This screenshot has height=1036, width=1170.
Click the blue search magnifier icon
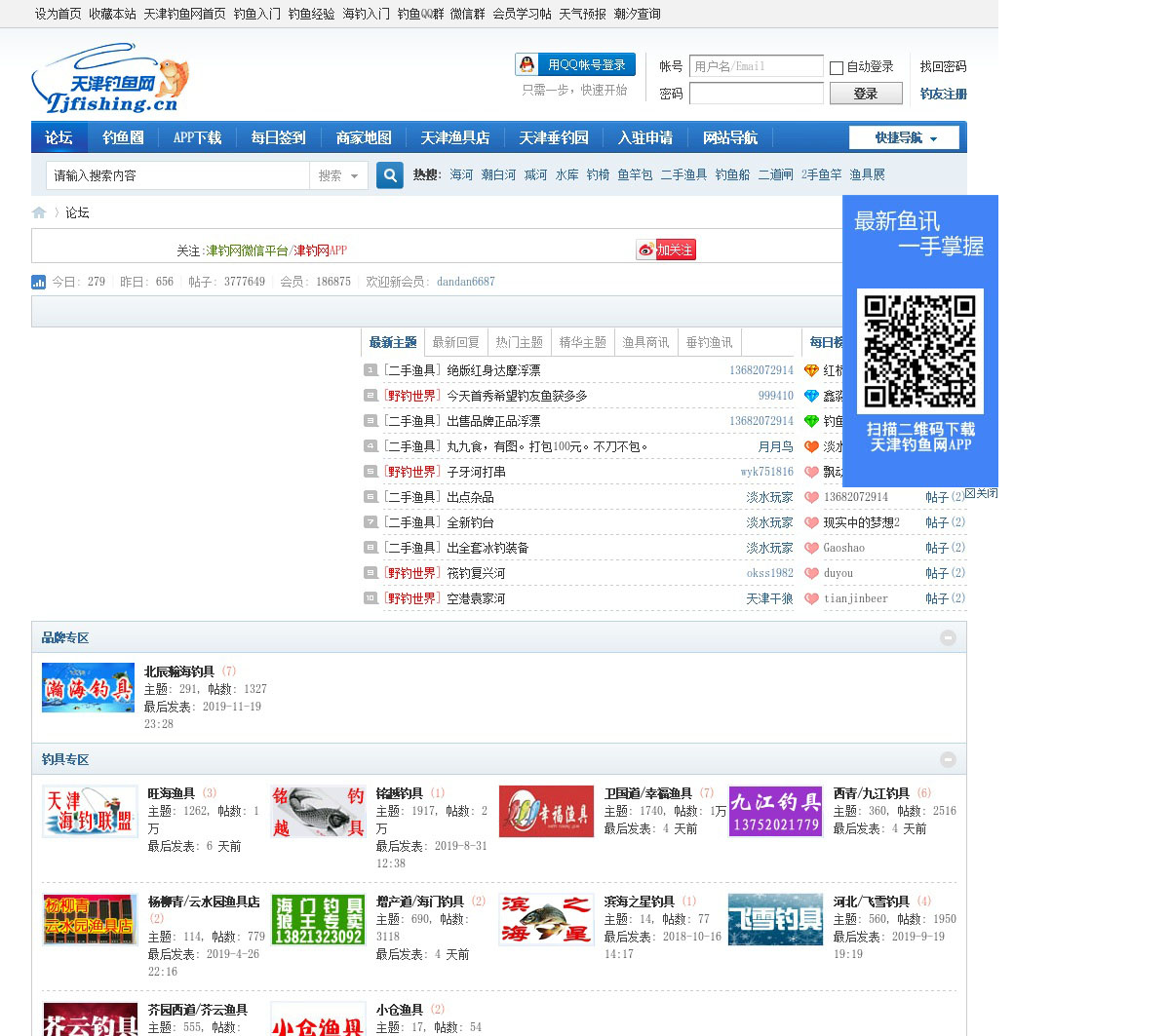[390, 175]
